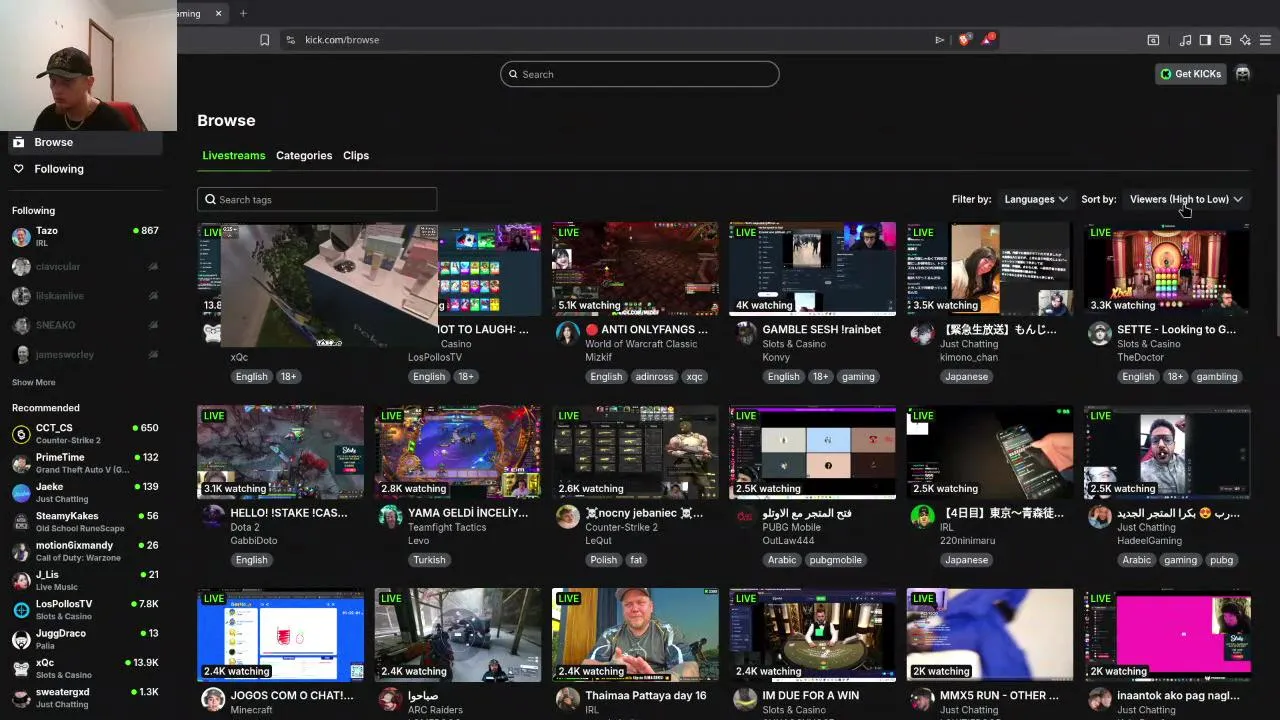Image resolution: width=1280 pixels, height=720 pixels.
Task: Open World of Warcraft Classic category link
Action: coord(641,344)
